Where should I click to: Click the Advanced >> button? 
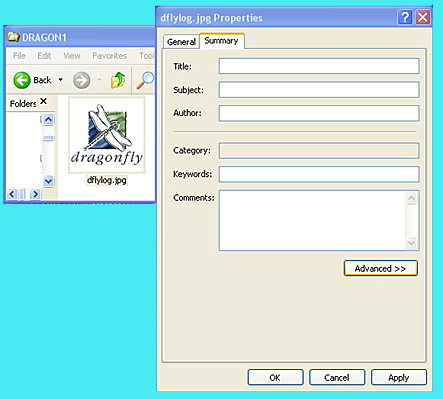(x=380, y=268)
